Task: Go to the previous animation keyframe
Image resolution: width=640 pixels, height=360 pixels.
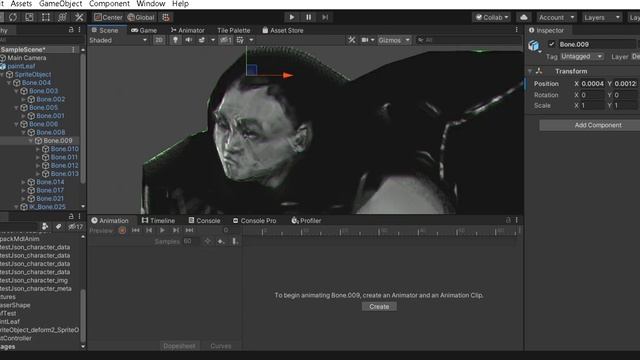Action: 149,230
